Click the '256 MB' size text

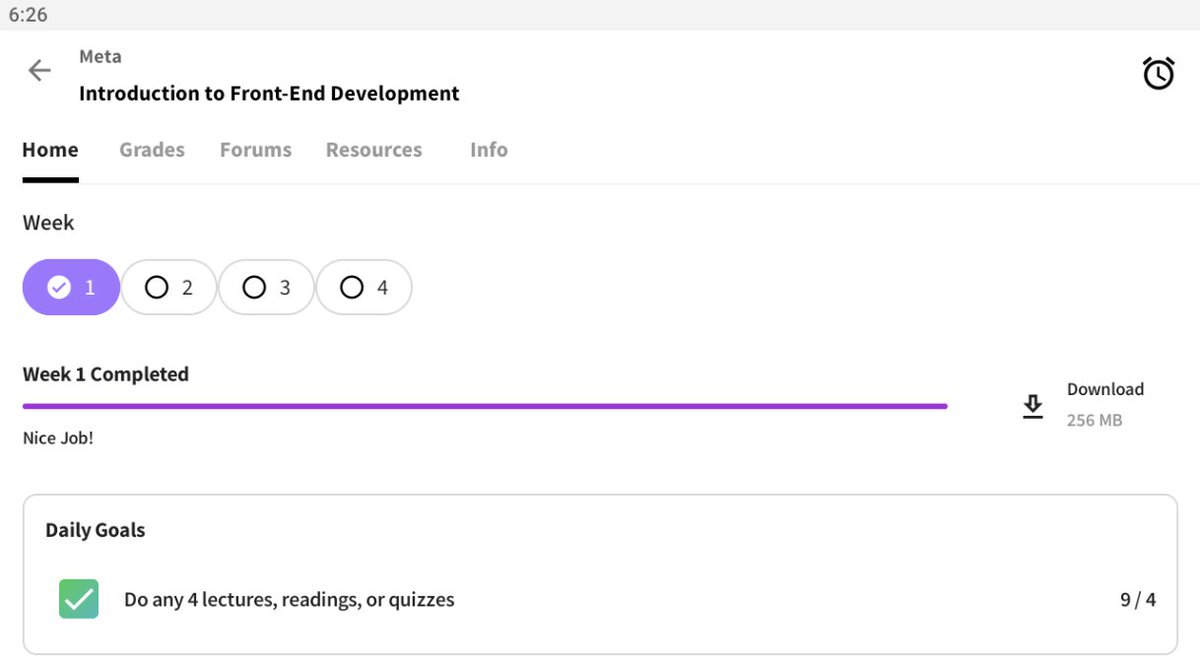[1094, 420]
